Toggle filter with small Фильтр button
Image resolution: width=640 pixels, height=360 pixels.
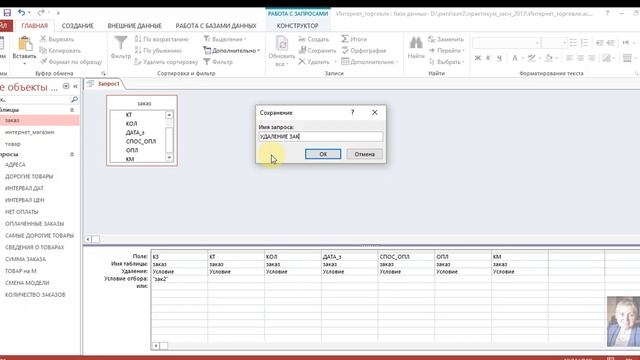click(218, 62)
